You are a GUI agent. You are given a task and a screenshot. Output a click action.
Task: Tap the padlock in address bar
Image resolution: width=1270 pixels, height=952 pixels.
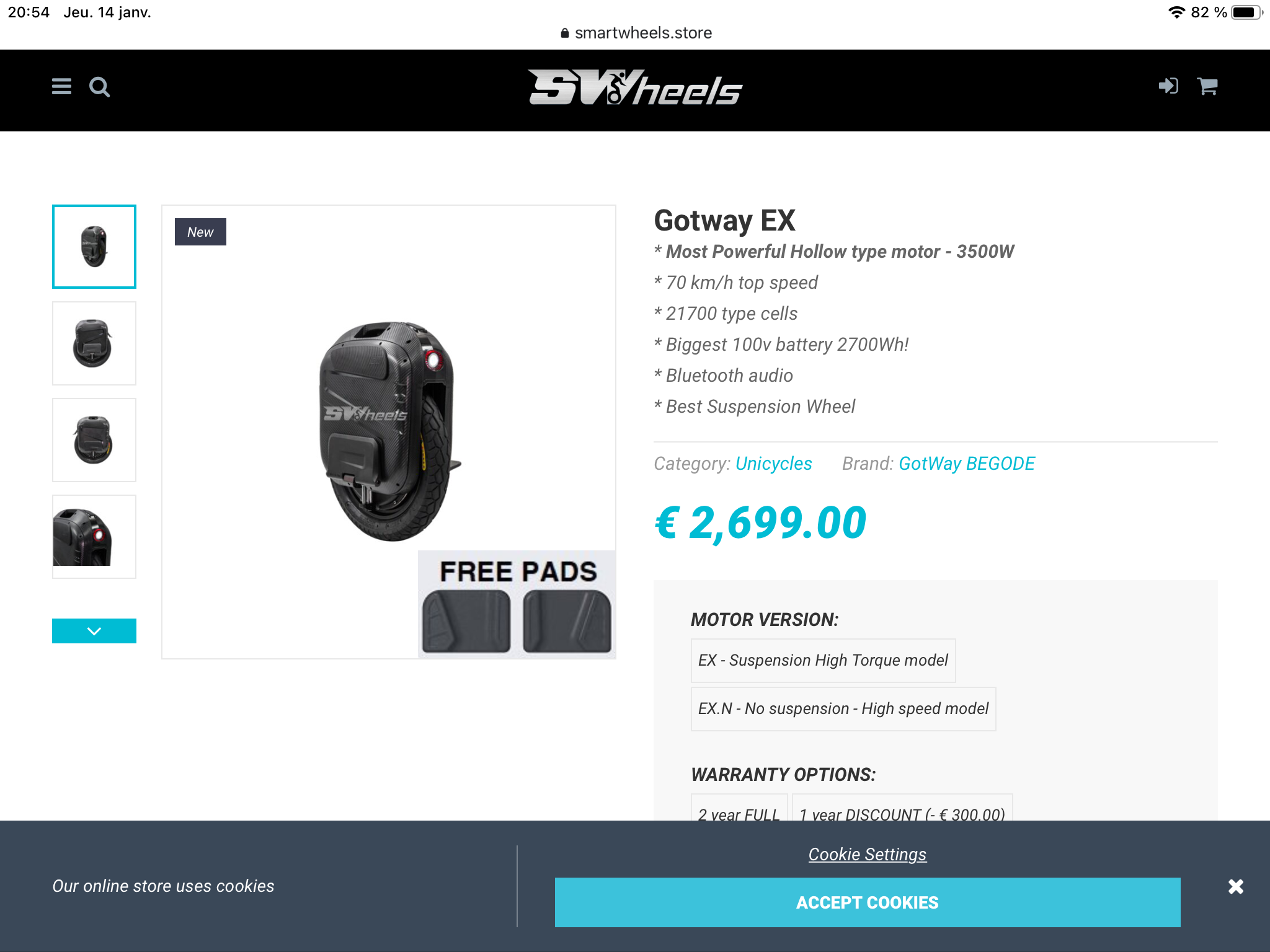(x=564, y=33)
